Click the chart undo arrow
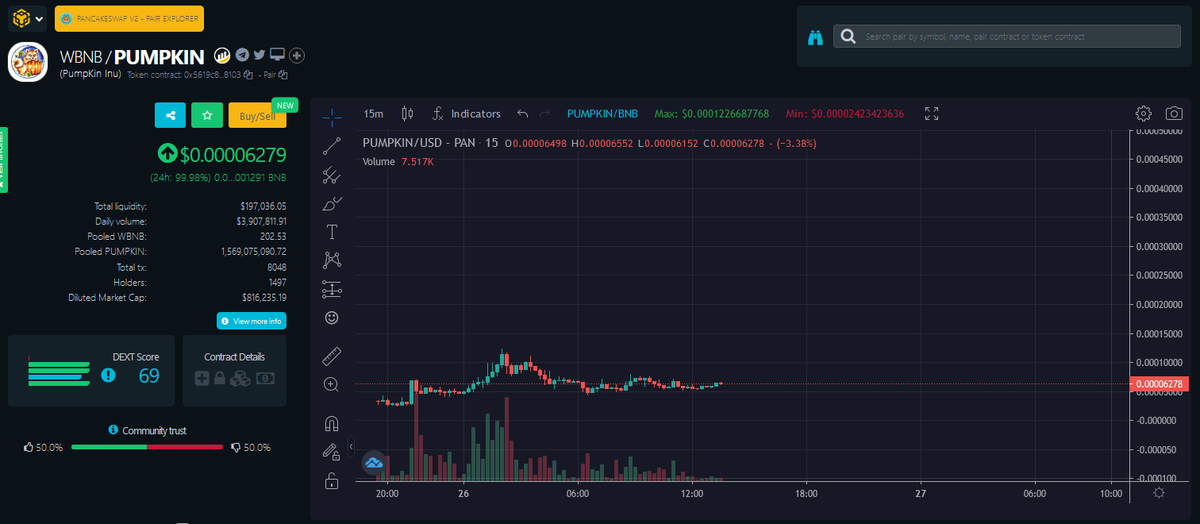 (x=523, y=114)
